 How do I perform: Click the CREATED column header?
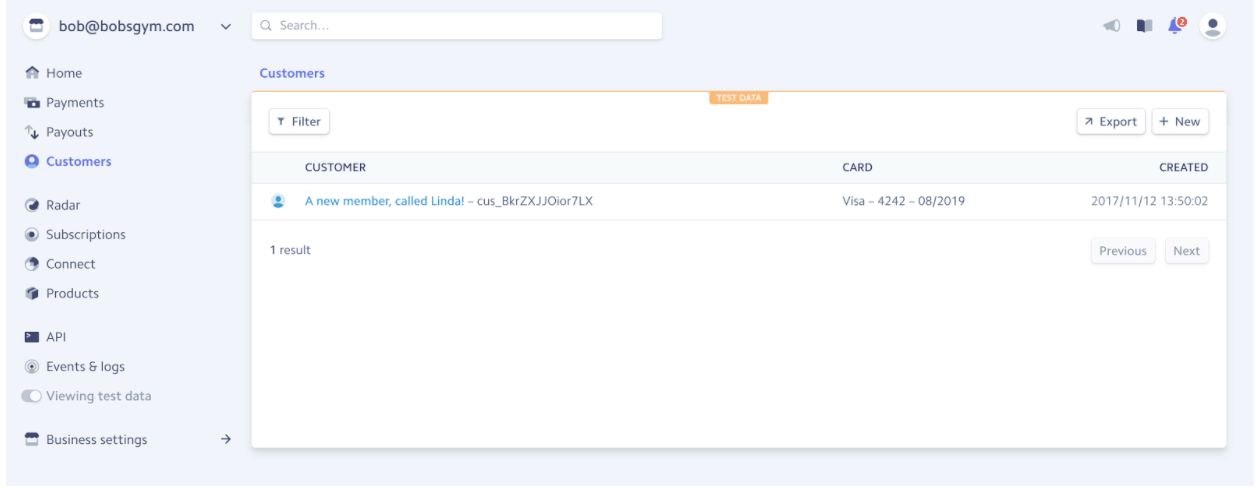1183,167
